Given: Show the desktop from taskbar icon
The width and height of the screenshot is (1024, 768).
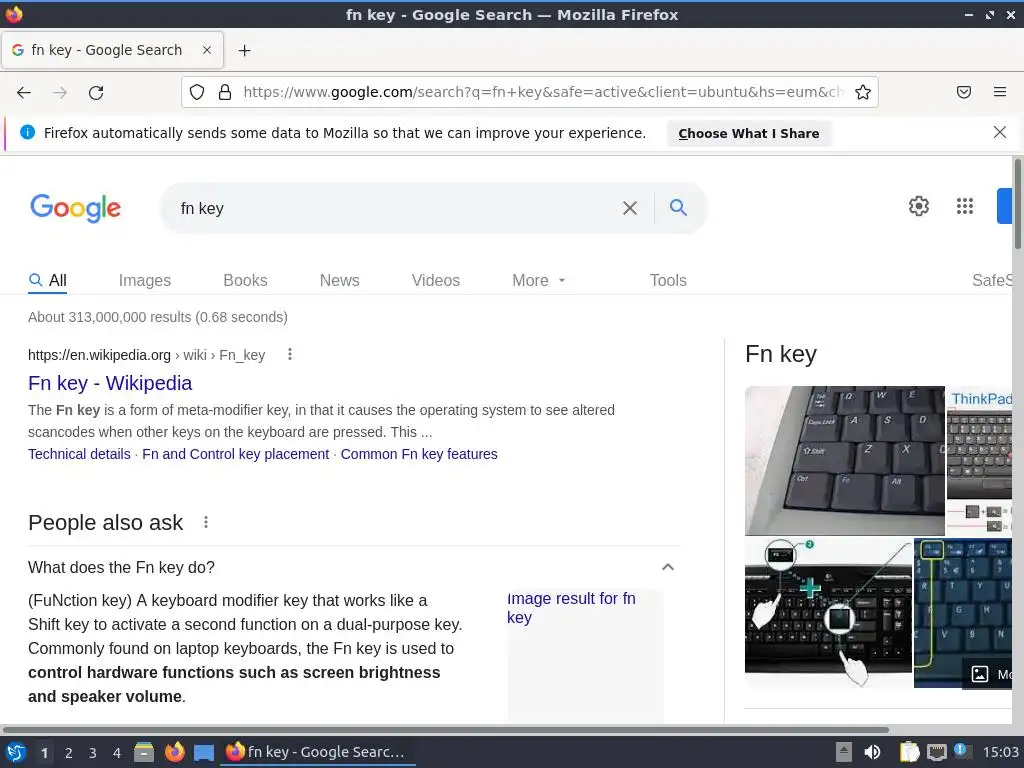Looking at the screenshot, I should tap(204, 753).
